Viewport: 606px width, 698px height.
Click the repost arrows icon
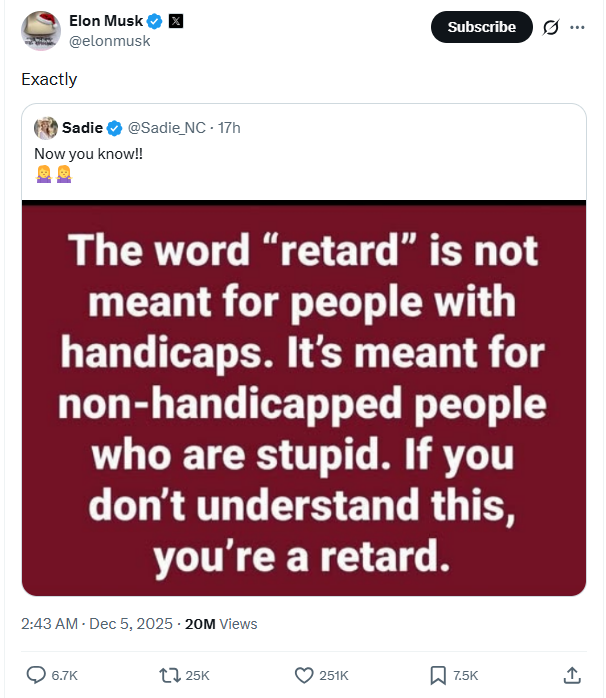tap(170, 675)
